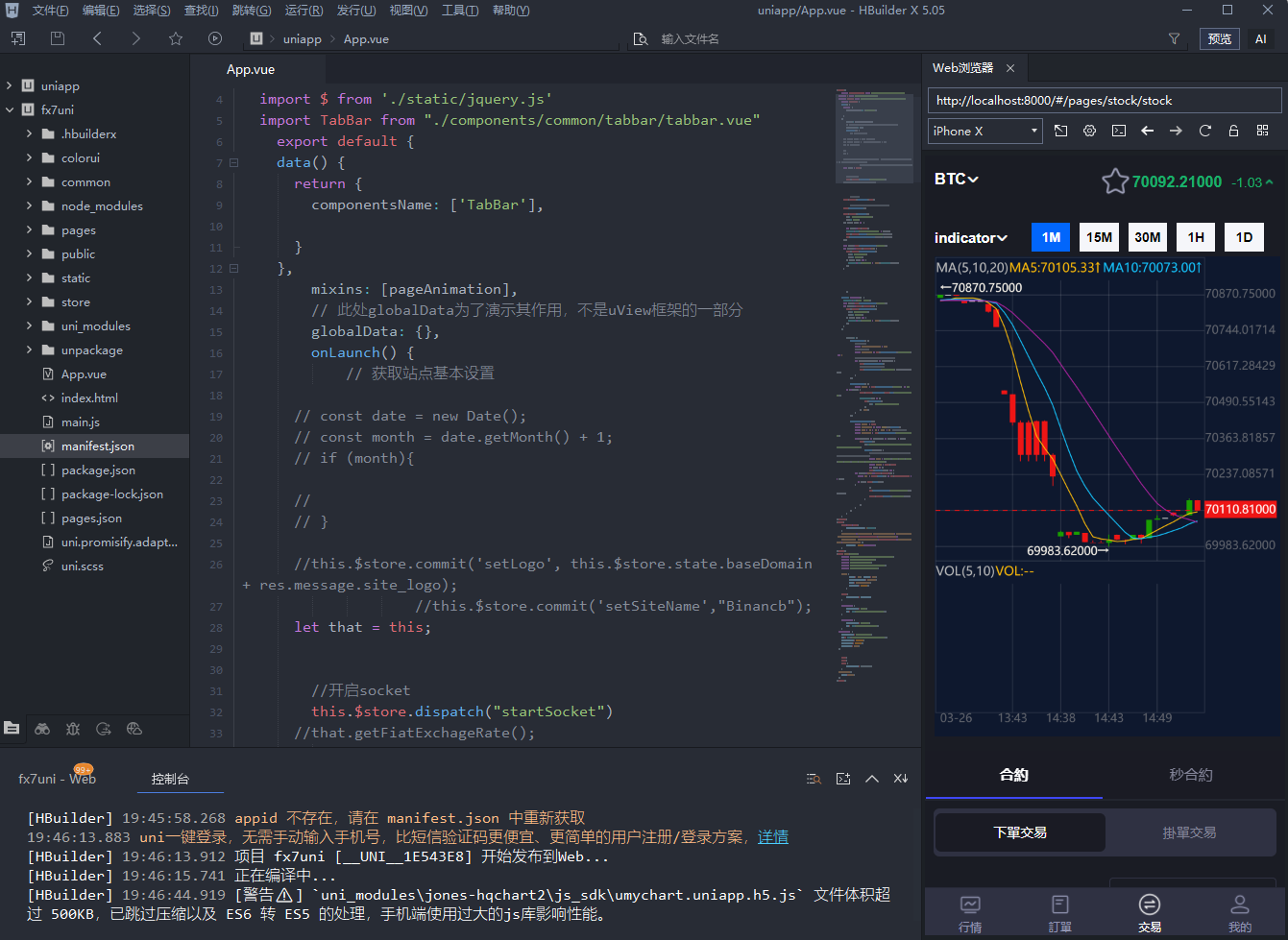The image size is (1288, 940).
Task: Click the filter funnel icon
Action: (1174, 38)
